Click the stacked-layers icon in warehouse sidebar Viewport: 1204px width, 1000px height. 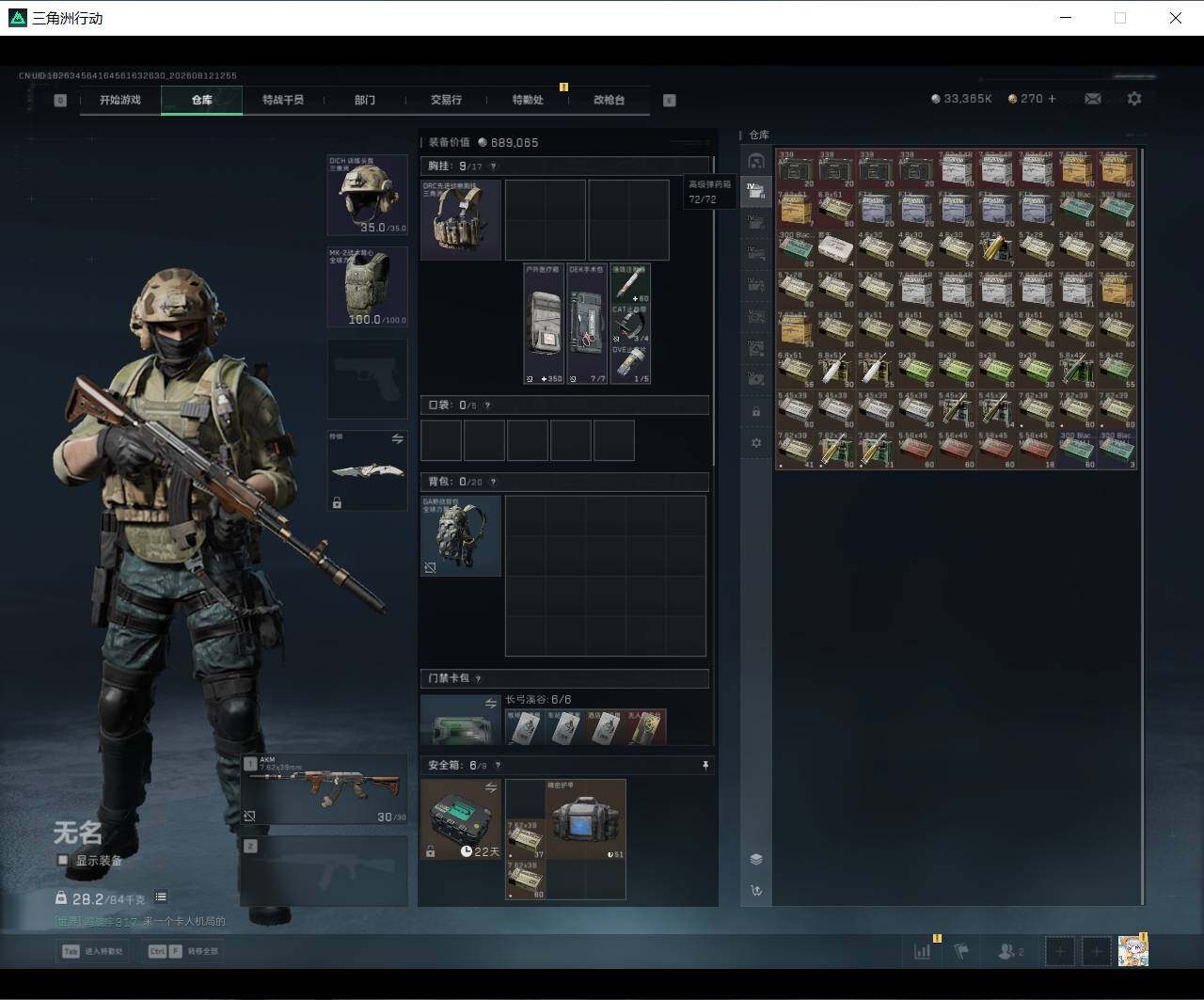[x=756, y=859]
